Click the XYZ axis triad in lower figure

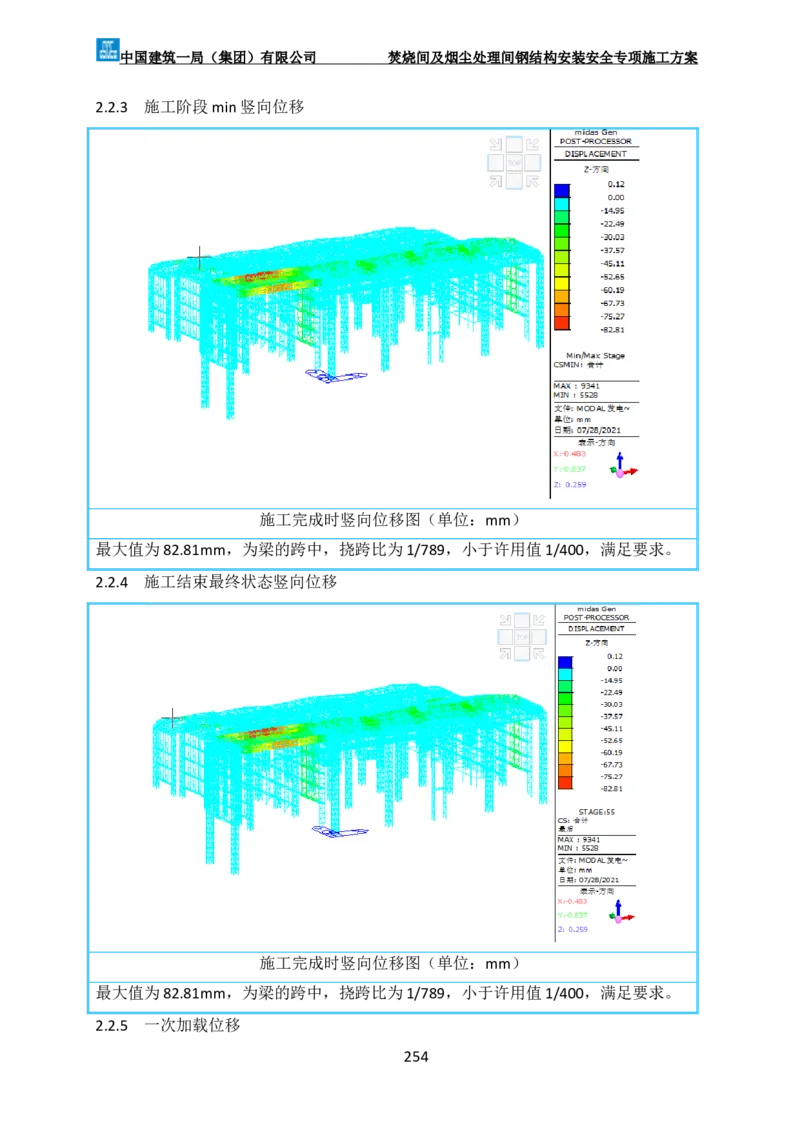pyautogui.click(x=623, y=912)
